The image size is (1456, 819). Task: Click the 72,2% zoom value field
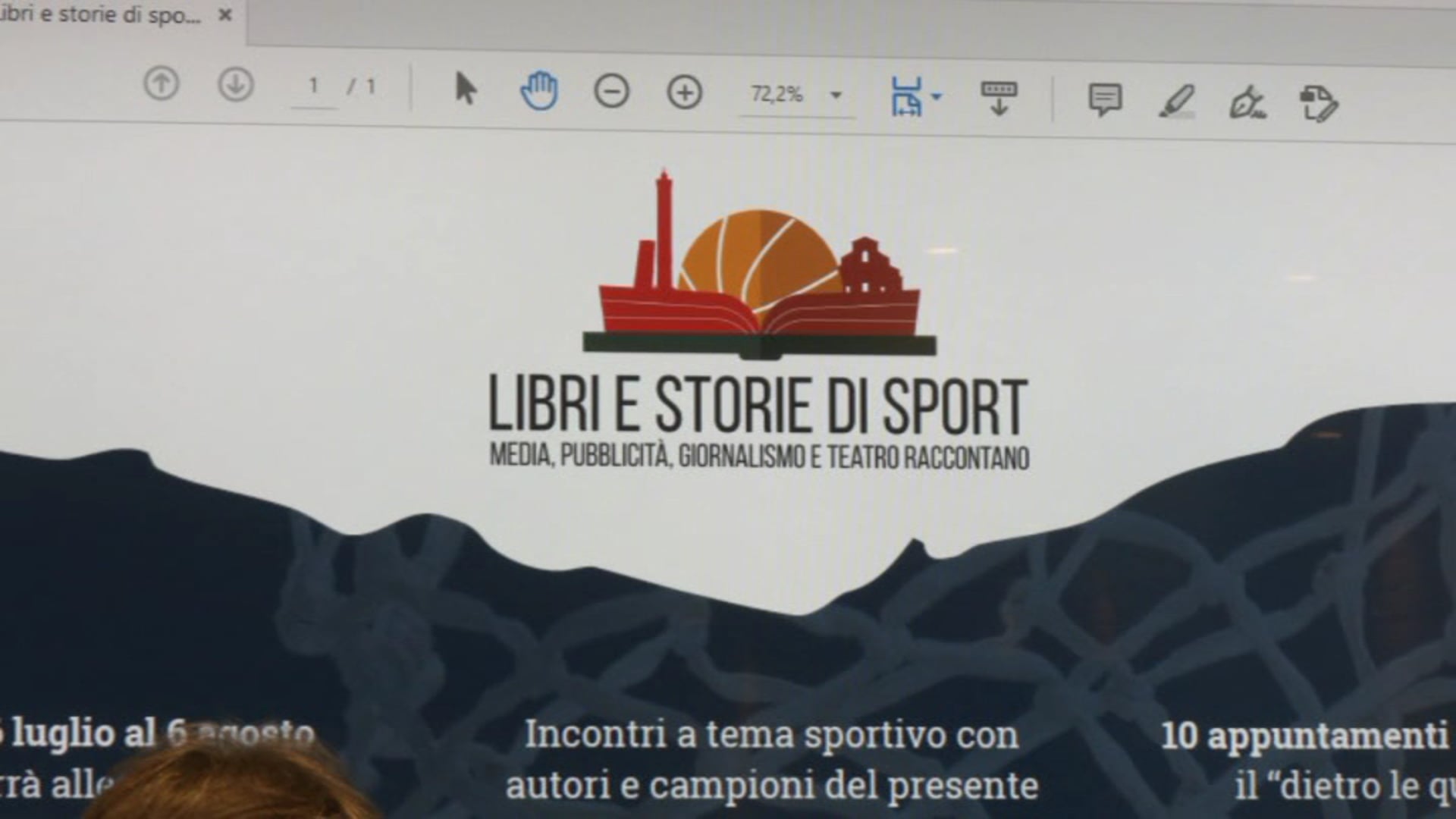tap(777, 95)
